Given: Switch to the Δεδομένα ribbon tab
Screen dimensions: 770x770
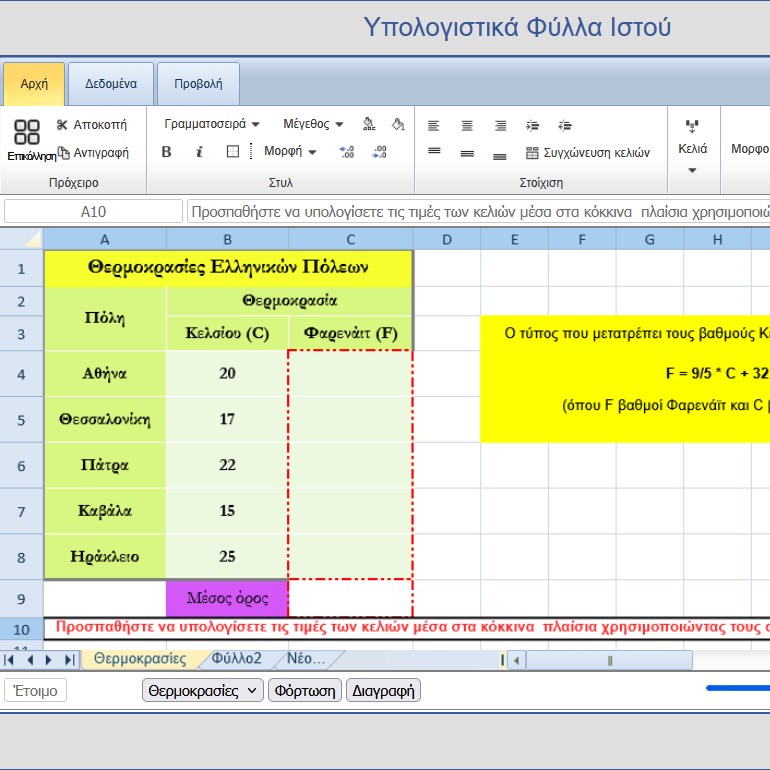Looking at the screenshot, I should pyautogui.click(x=111, y=84).
